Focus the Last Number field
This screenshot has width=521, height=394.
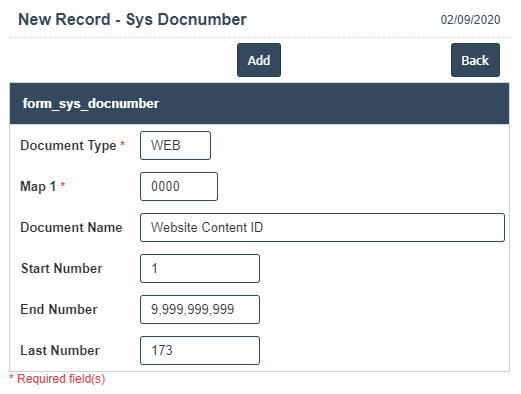[200, 350]
